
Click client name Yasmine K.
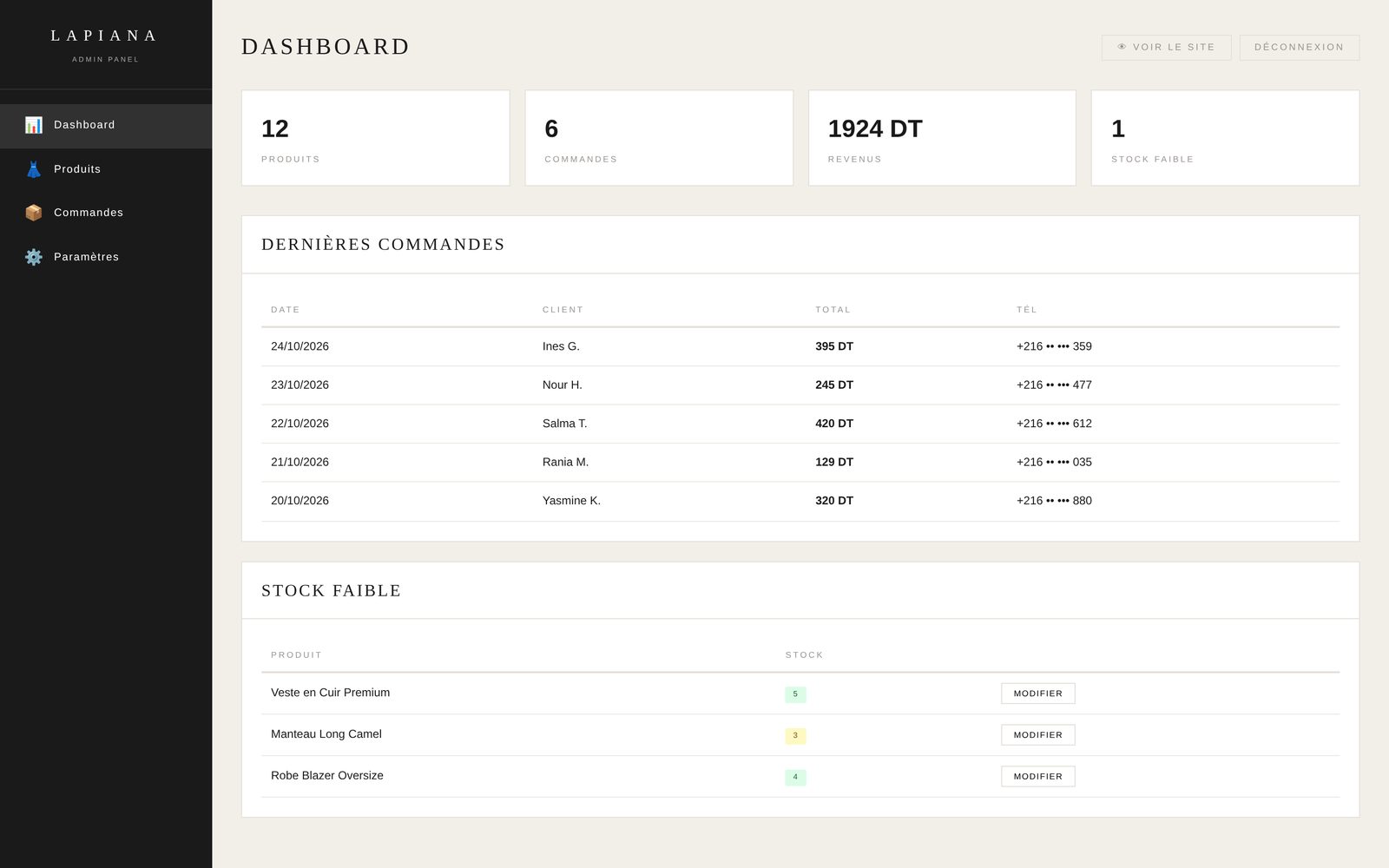(x=571, y=501)
